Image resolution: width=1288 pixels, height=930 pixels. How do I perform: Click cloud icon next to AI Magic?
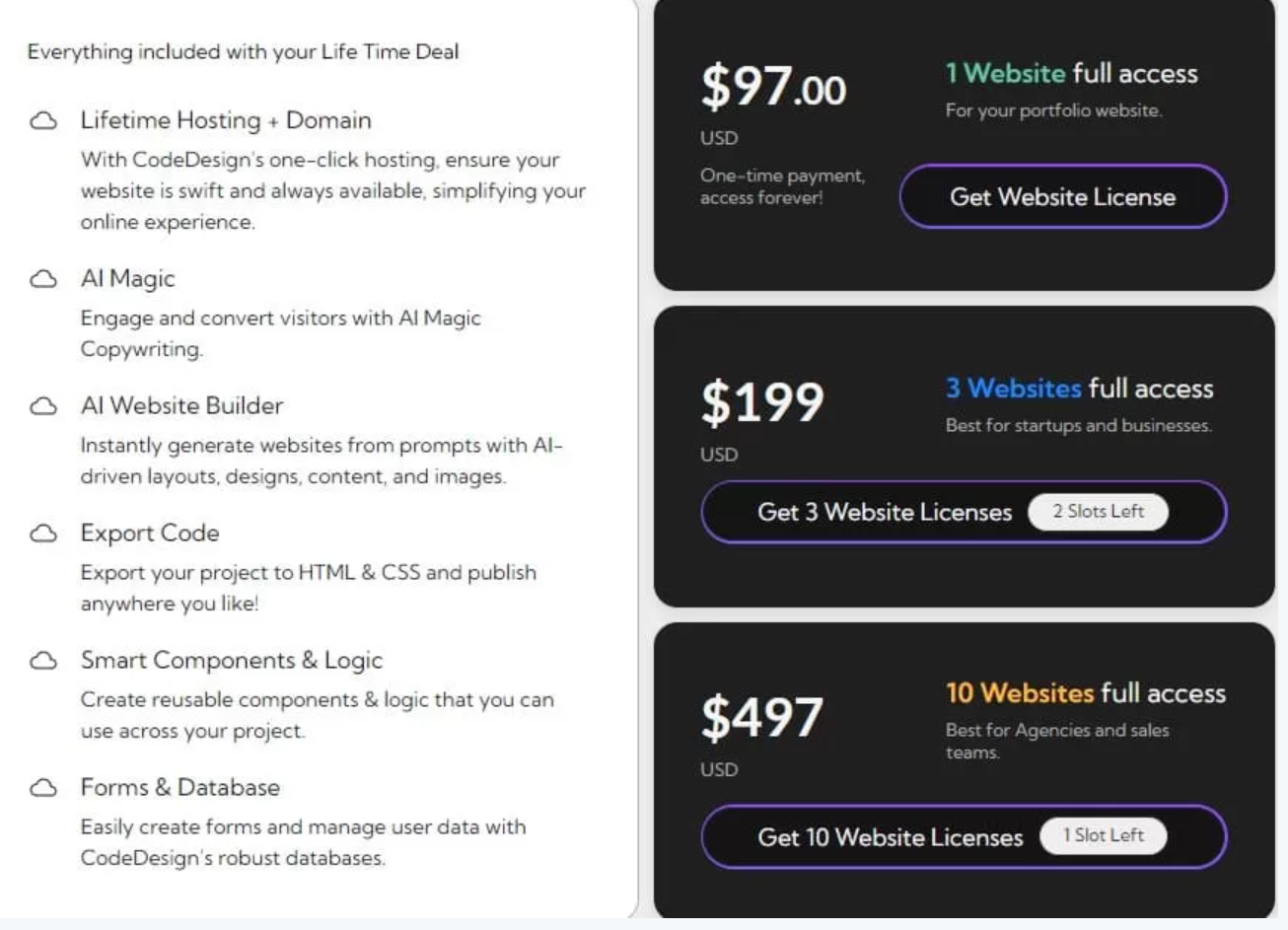[x=43, y=279]
